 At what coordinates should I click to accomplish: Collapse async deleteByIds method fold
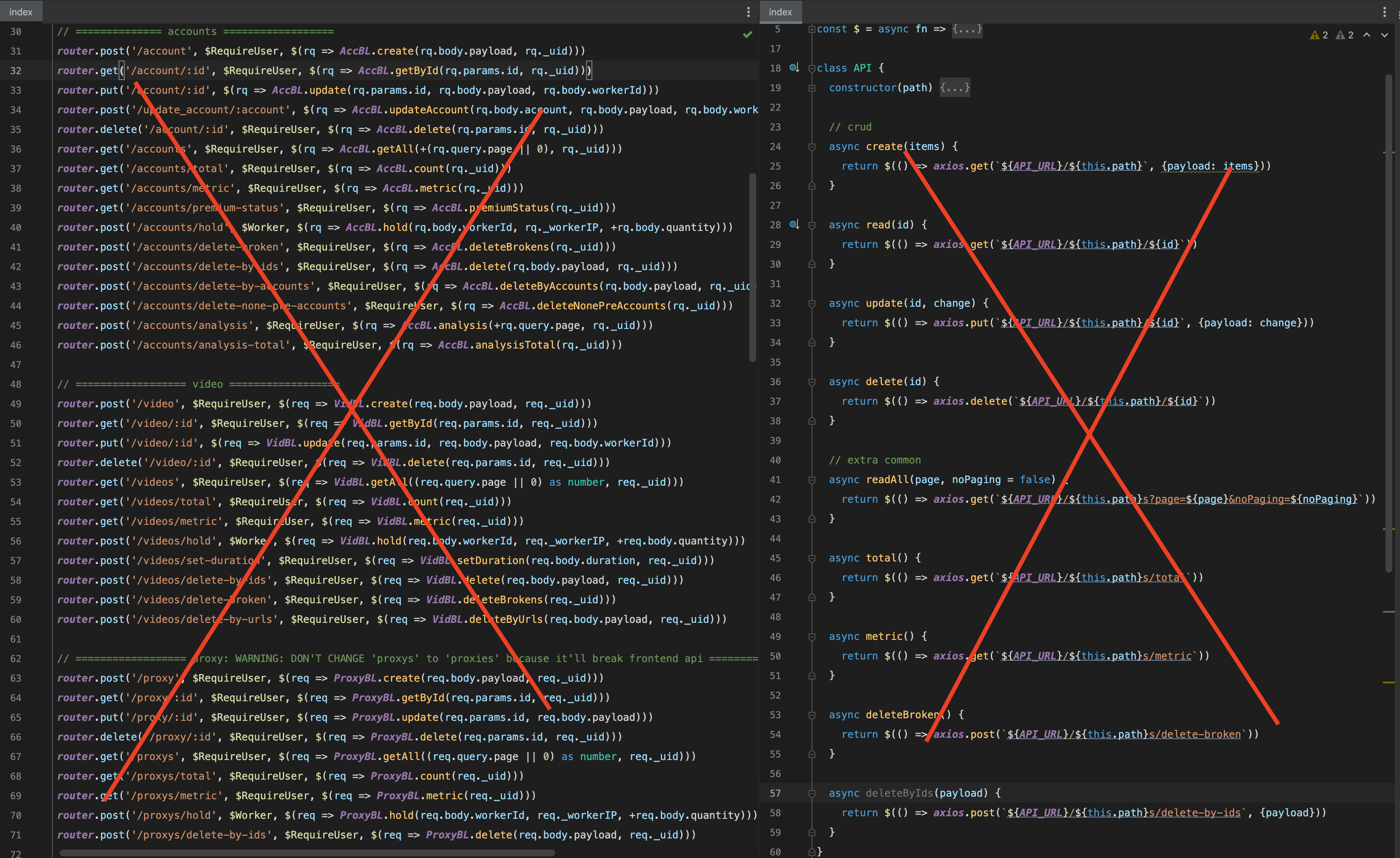[x=812, y=793]
